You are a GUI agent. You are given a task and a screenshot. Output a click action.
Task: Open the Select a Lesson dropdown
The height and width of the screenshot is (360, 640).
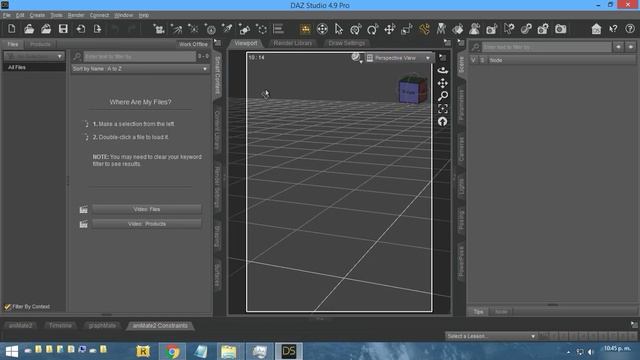(490, 336)
